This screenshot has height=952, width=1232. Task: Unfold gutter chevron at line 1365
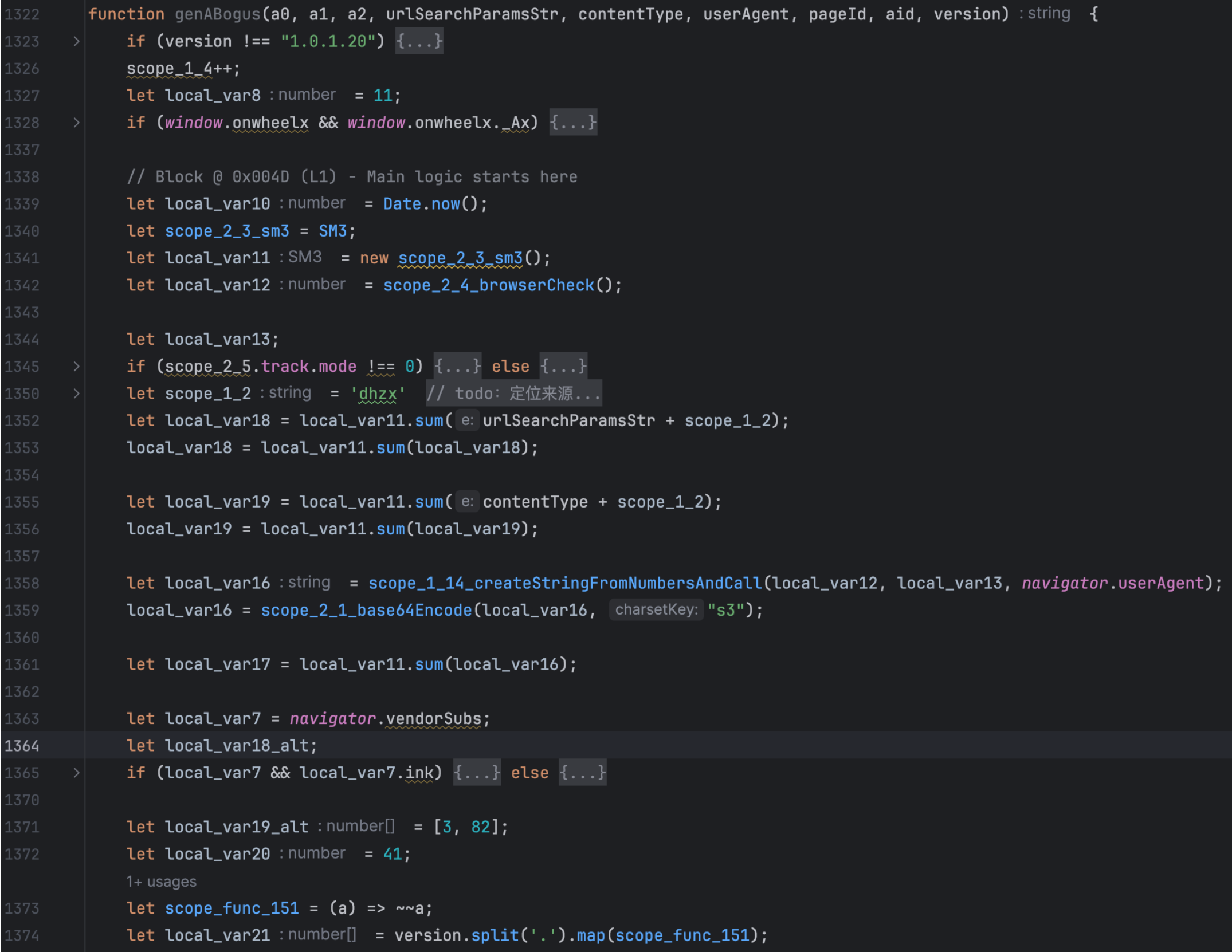click(76, 773)
